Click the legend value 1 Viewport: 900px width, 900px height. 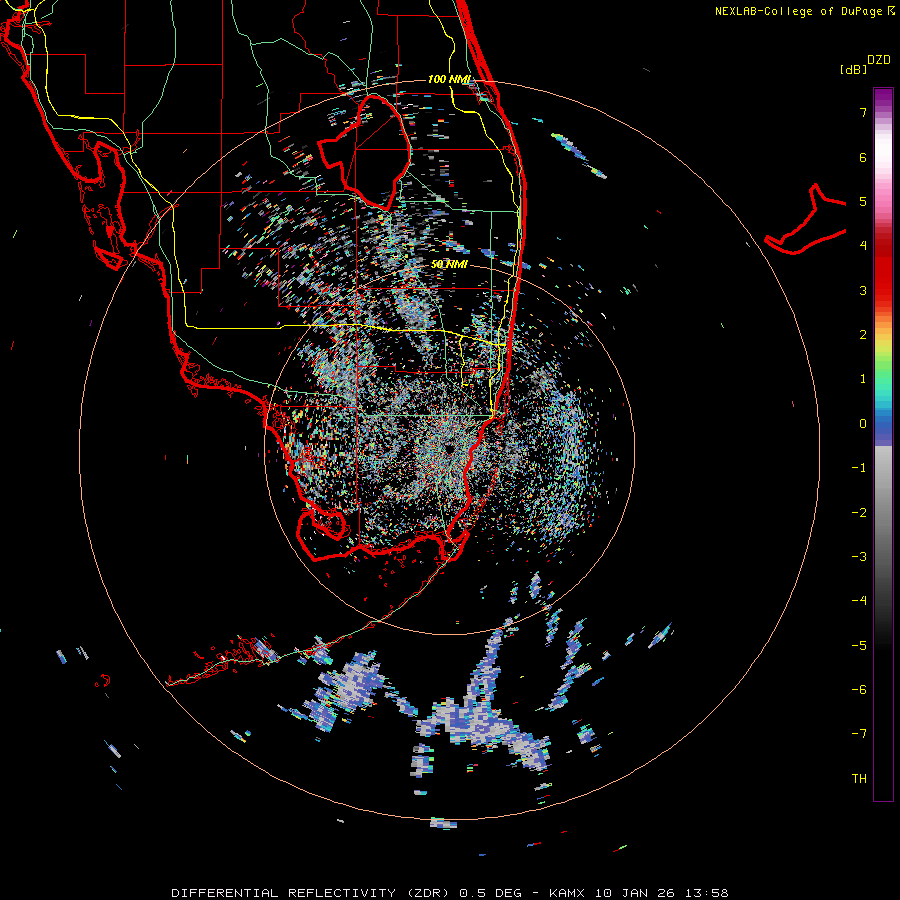pyautogui.click(x=863, y=379)
